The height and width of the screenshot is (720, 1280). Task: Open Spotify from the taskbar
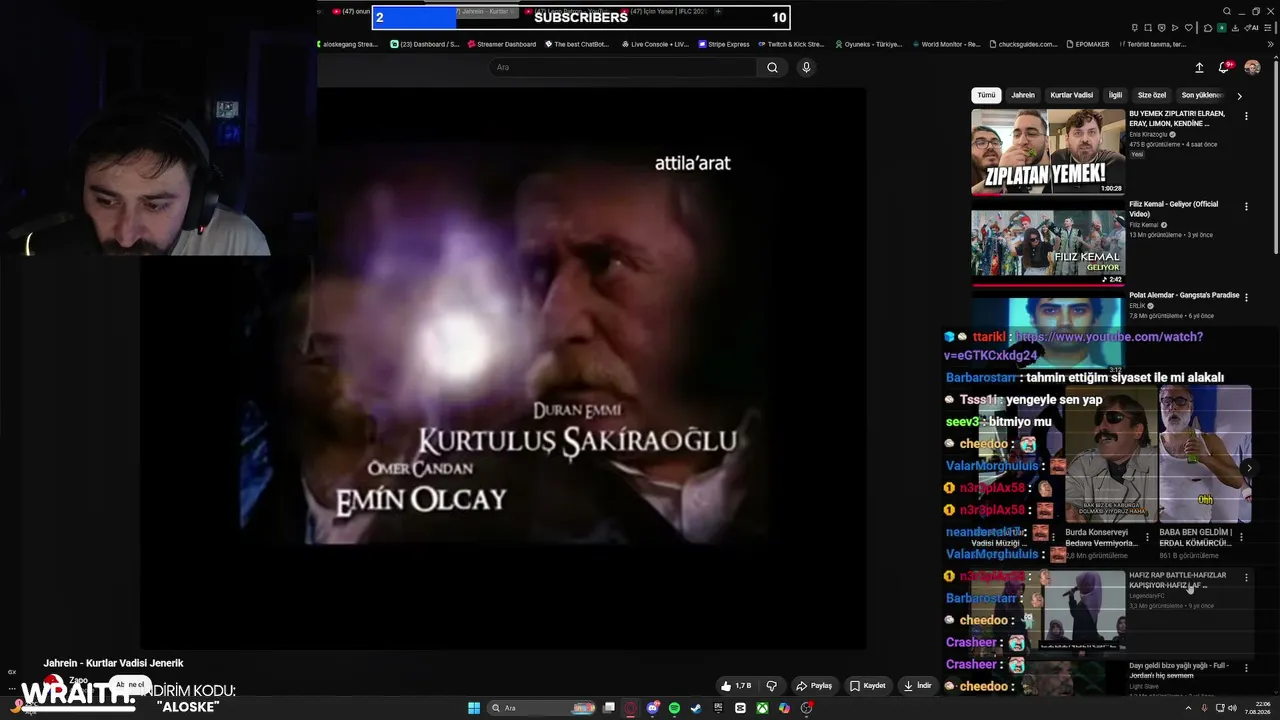[674, 708]
